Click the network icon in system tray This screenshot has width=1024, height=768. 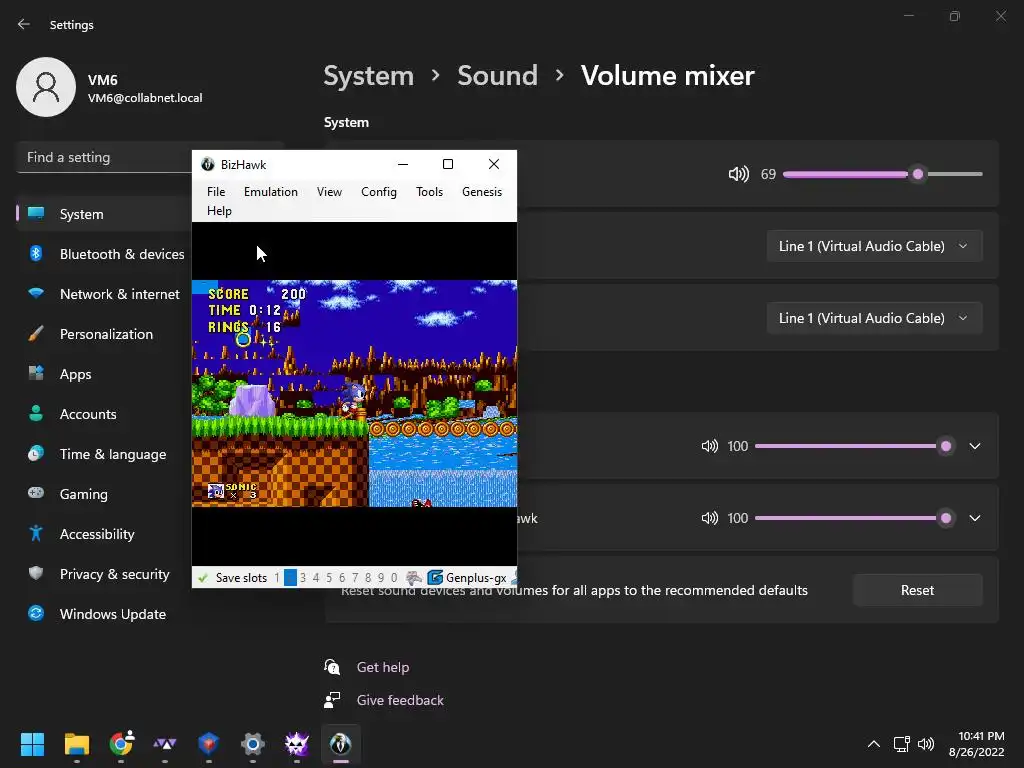901,744
